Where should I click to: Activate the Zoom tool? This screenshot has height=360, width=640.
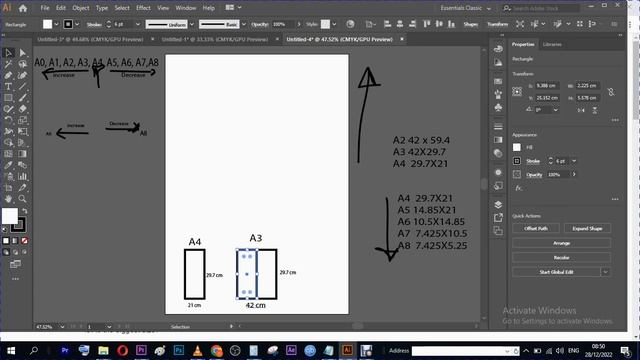pos(22,199)
